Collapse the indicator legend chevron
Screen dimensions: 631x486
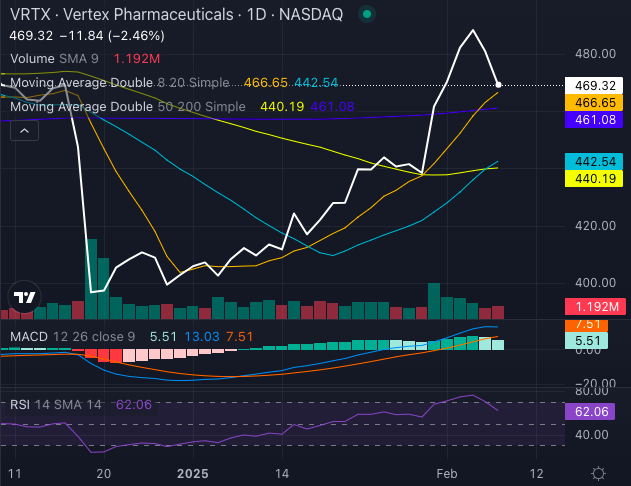click(25, 129)
